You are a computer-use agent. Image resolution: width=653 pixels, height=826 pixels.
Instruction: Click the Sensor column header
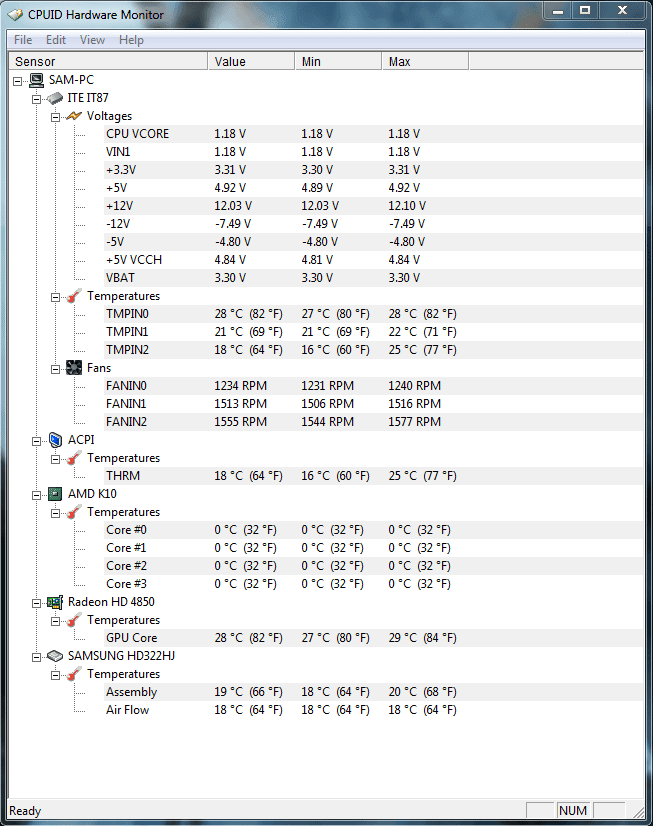coord(108,62)
